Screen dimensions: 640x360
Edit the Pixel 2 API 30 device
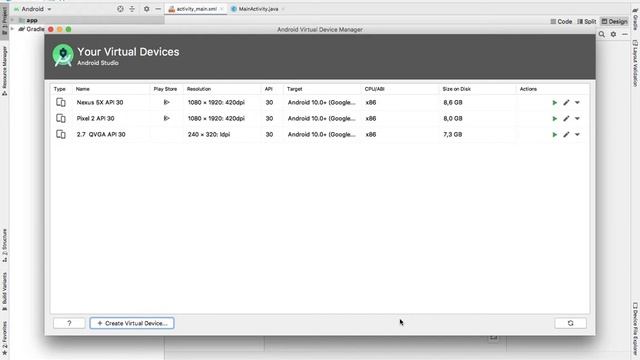pyautogui.click(x=566, y=118)
